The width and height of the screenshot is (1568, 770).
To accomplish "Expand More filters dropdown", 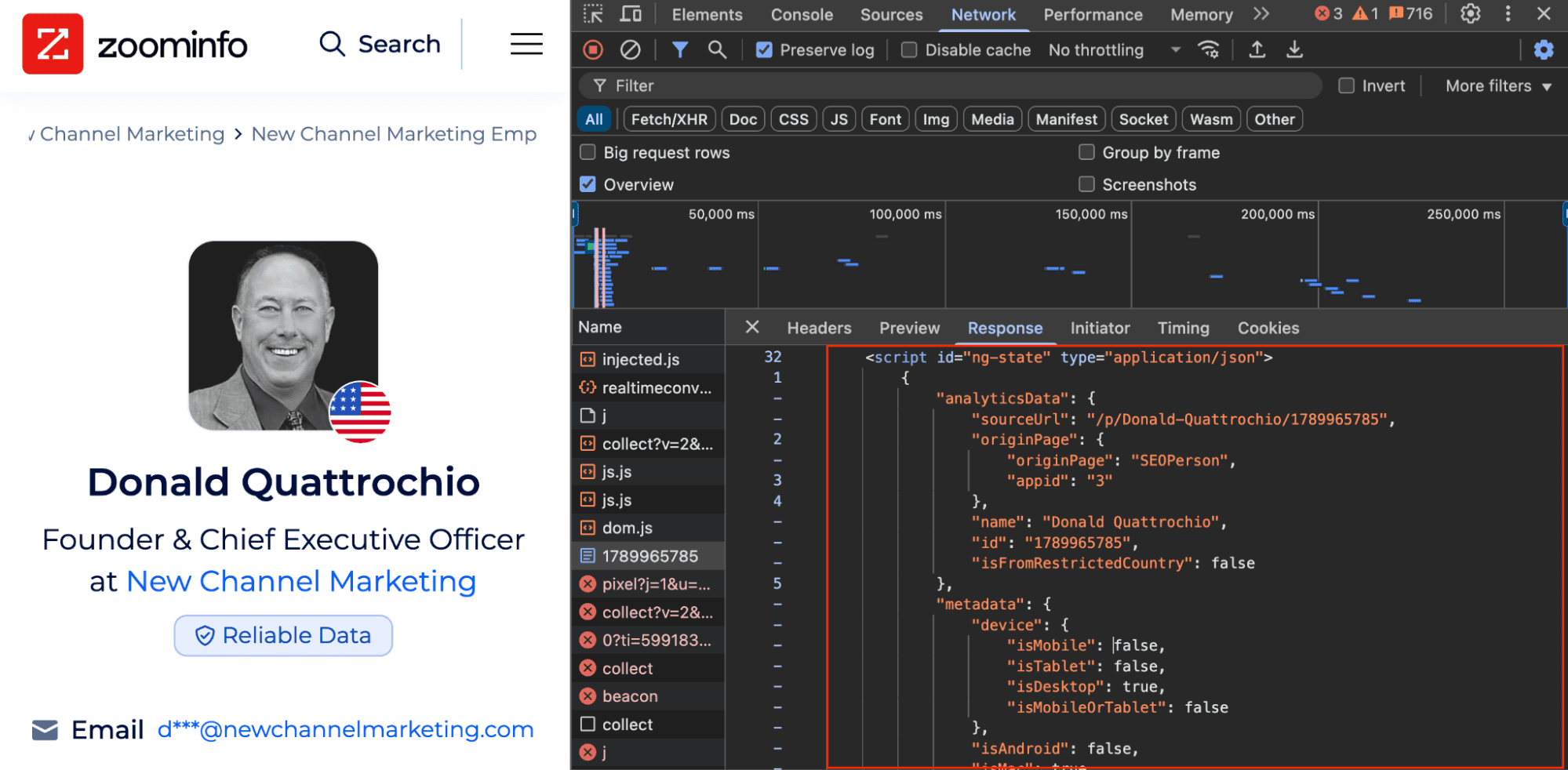I will tap(1498, 85).
